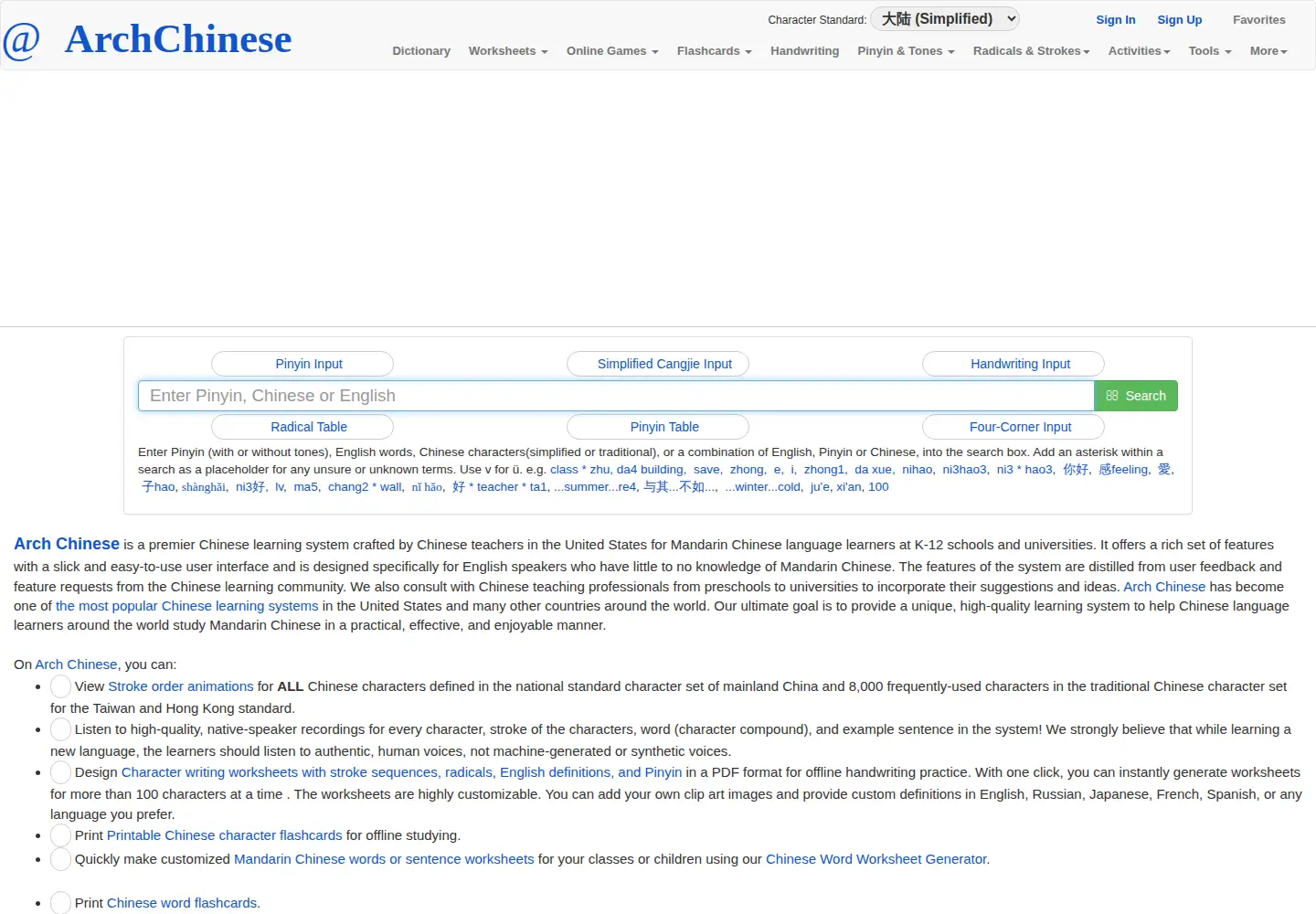Go to Handwriting in navbar
The height and width of the screenshot is (914, 1316).
pos(804,51)
